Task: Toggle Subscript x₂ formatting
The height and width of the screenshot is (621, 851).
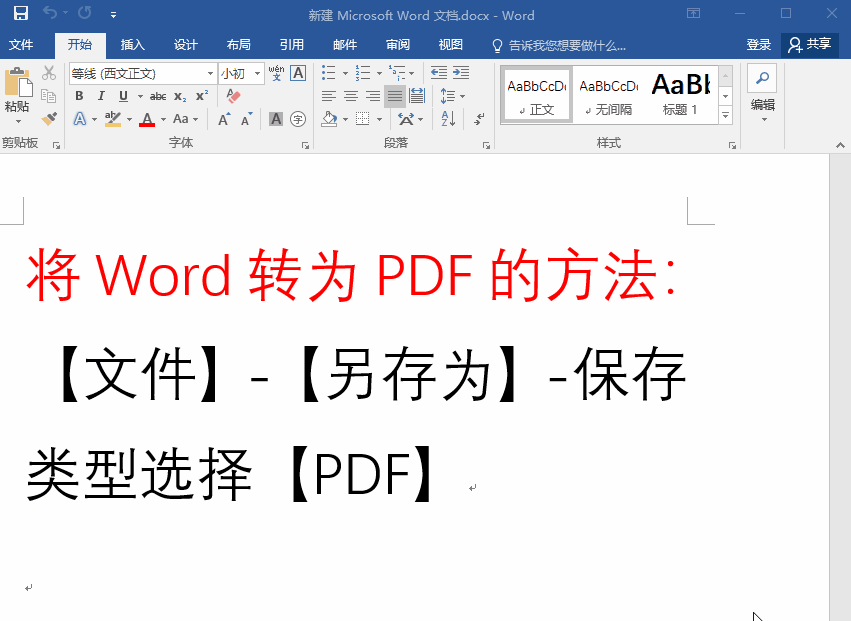Action: [x=180, y=97]
